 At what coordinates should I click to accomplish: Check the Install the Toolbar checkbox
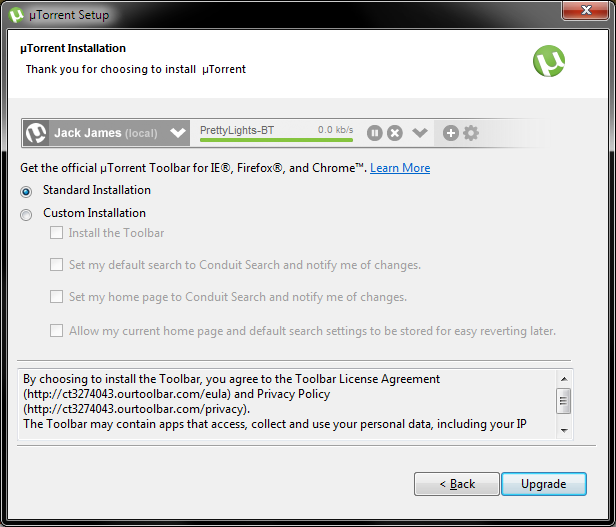coord(56,233)
